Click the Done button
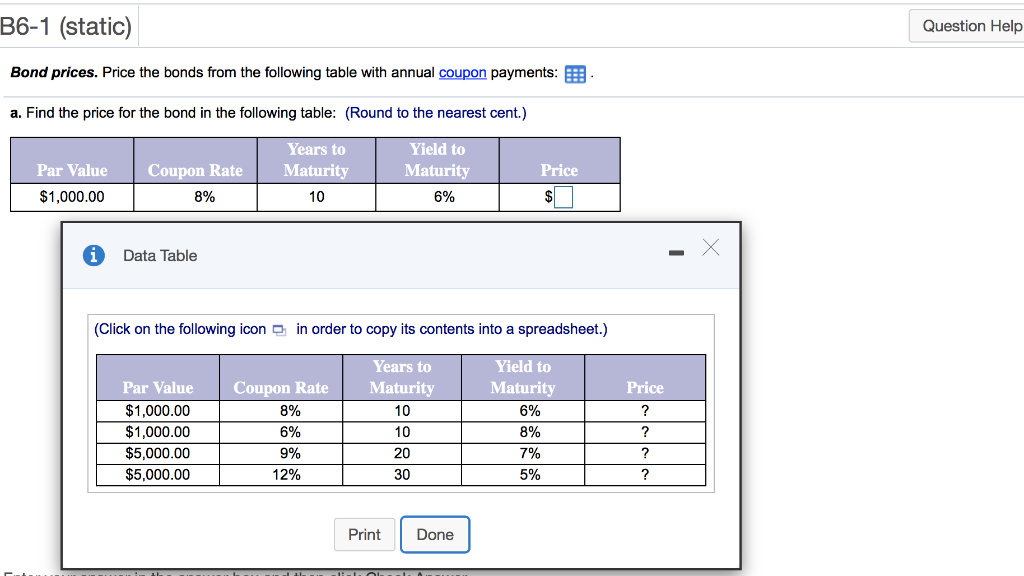The image size is (1024, 576). (x=434, y=534)
